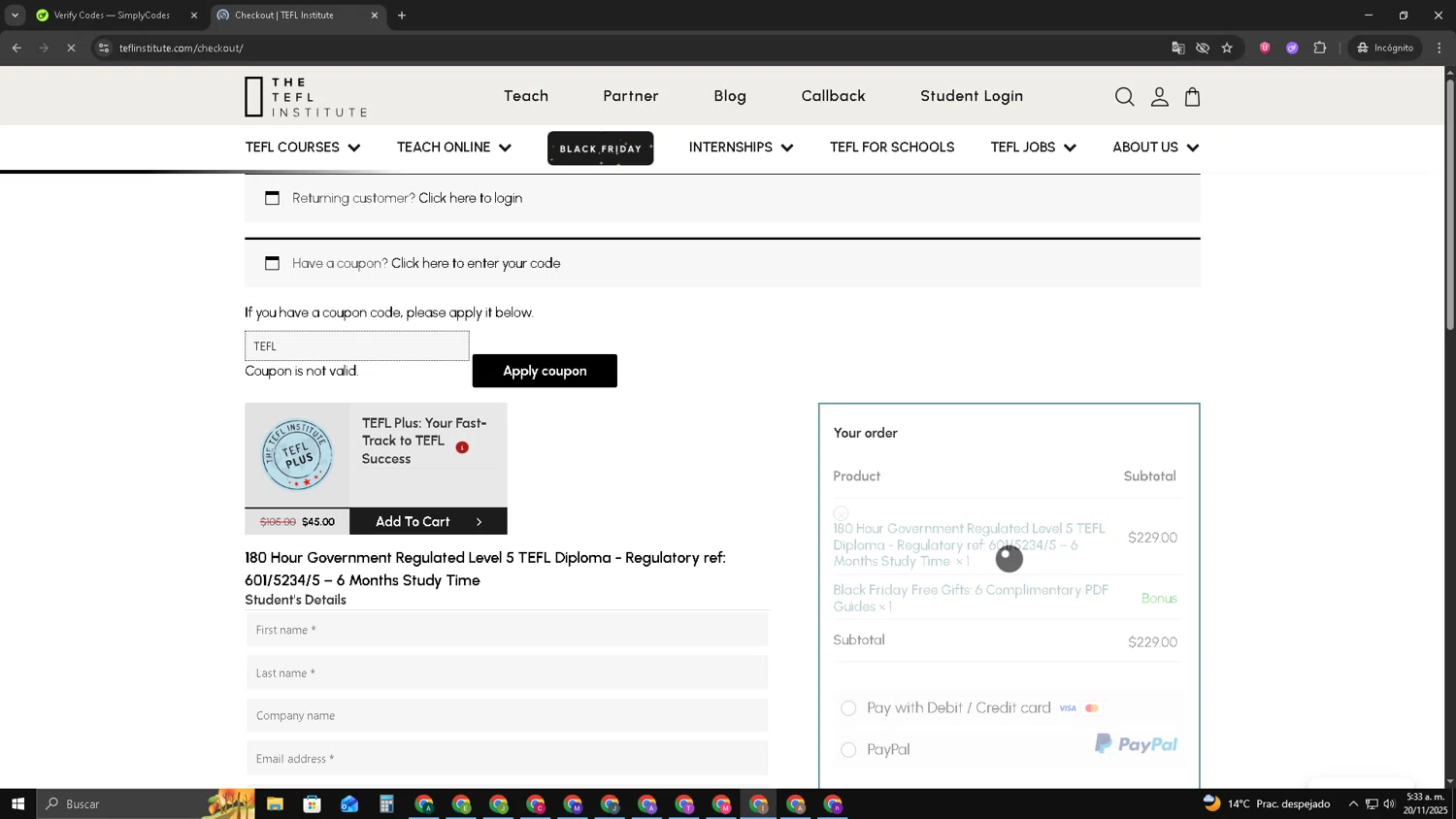The height and width of the screenshot is (819, 1456).
Task: Expand the TEFL COURSES menu
Action: point(303,147)
